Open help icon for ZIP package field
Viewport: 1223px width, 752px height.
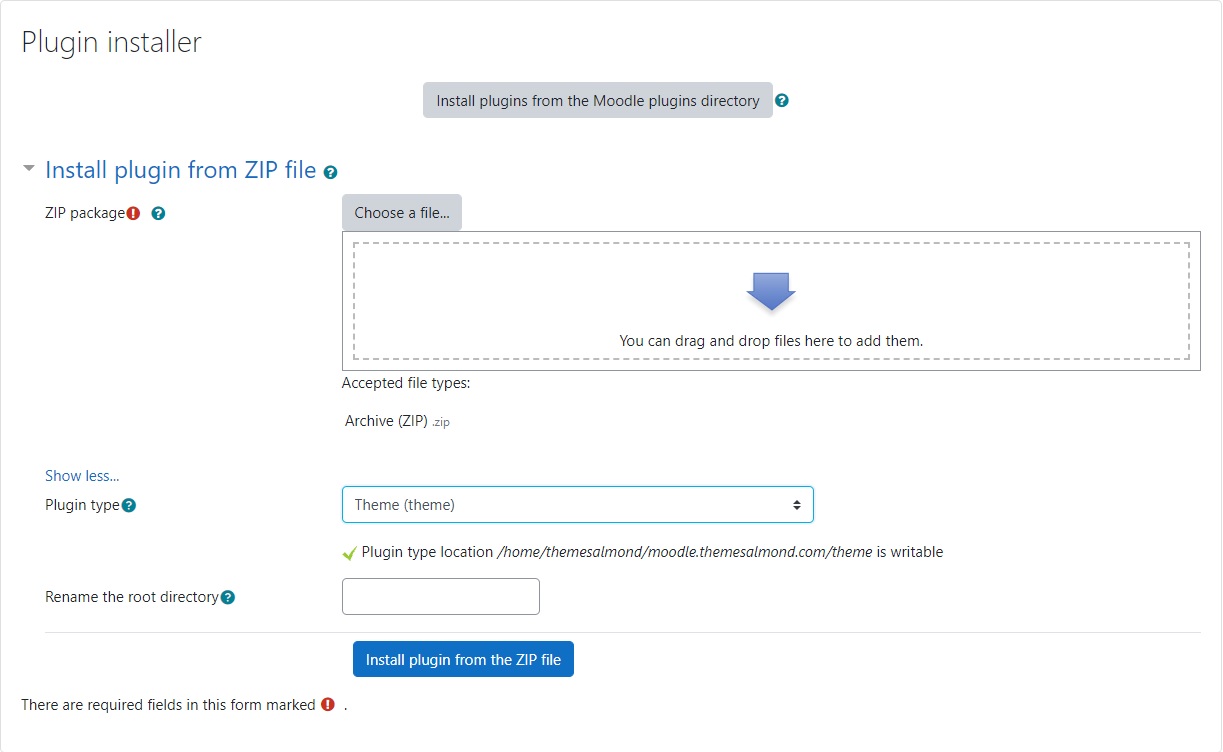click(158, 213)
